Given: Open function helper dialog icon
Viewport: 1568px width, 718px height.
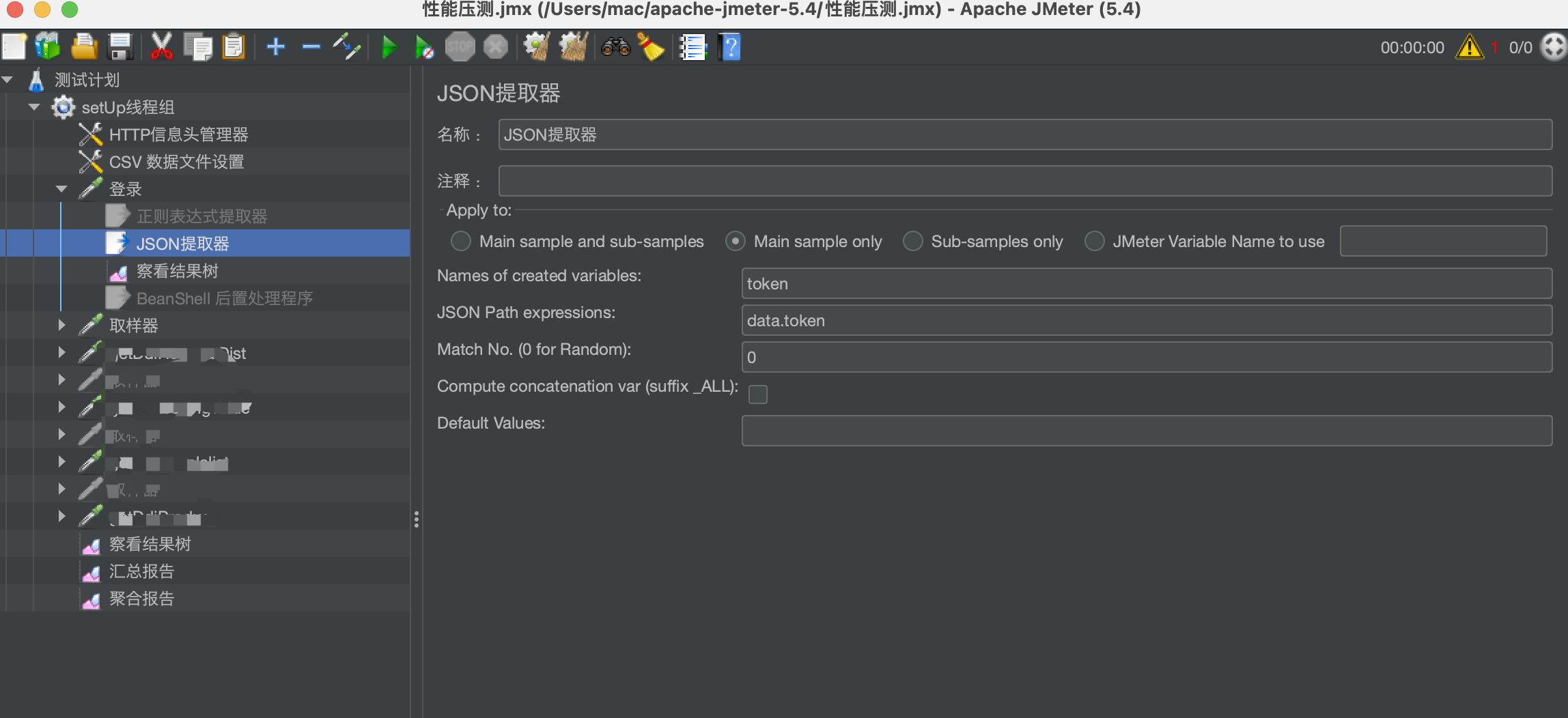Looking at the screenshot, I should [692, 47].
